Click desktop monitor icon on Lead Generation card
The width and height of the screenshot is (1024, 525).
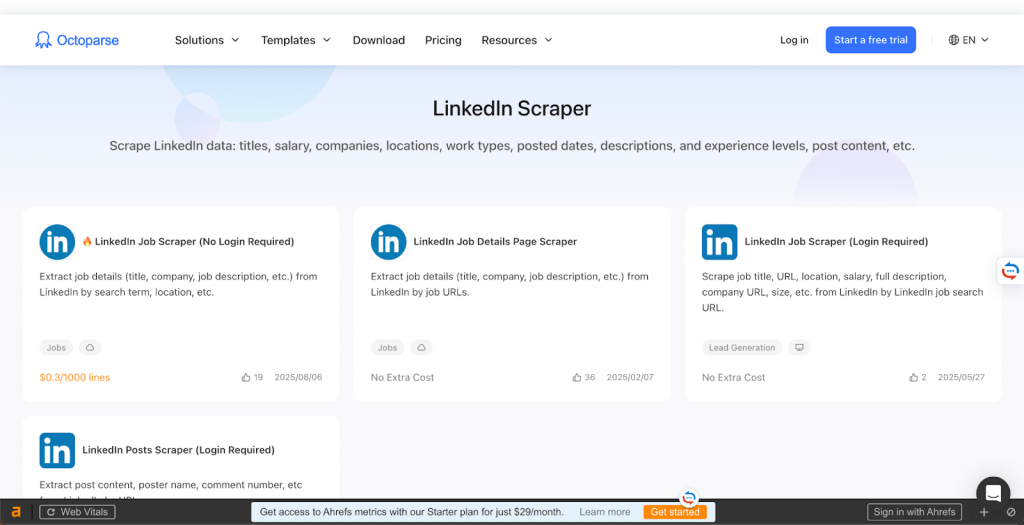(x=799, y=347)
